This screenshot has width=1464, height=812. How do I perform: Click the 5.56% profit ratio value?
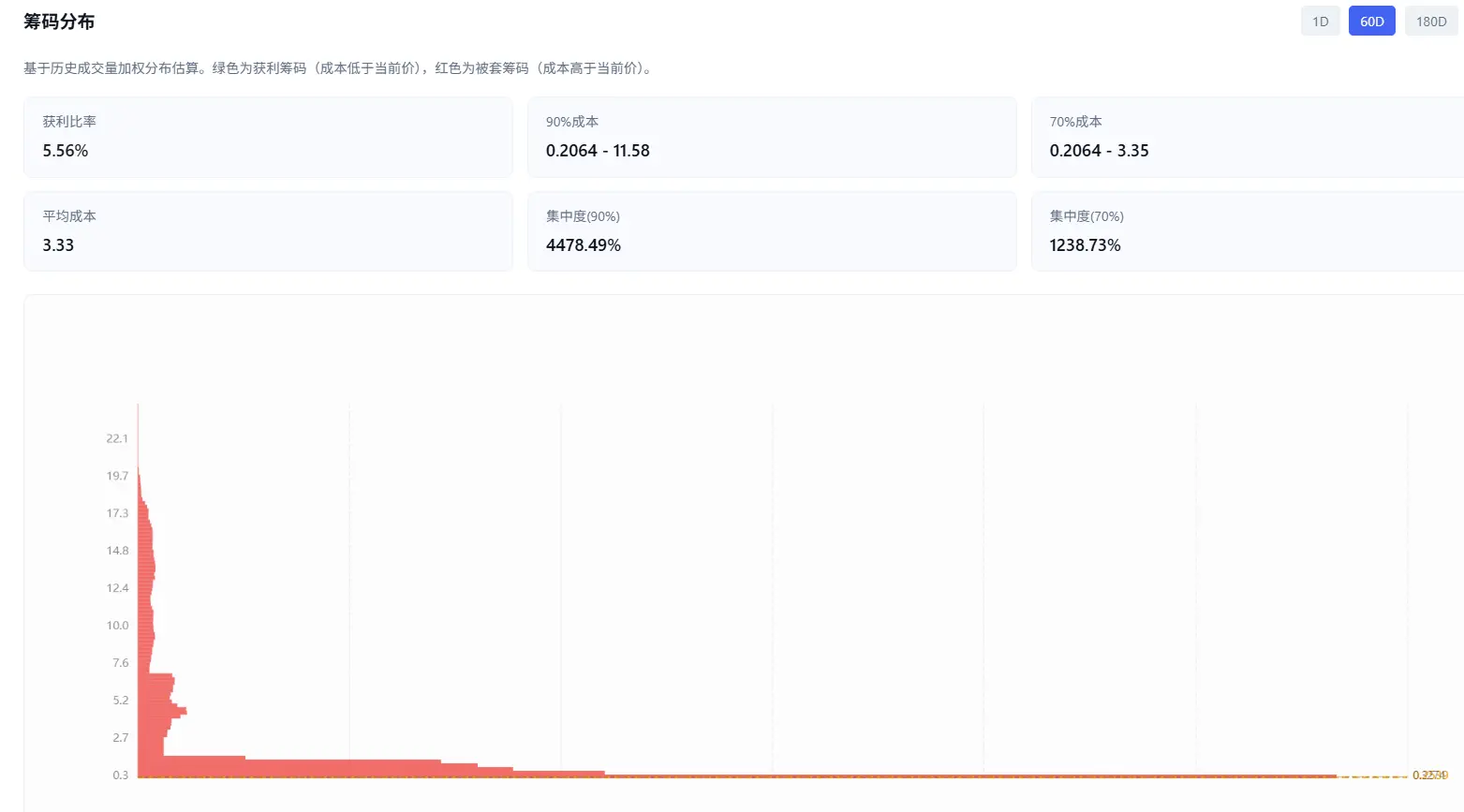[x=66, y=151]
